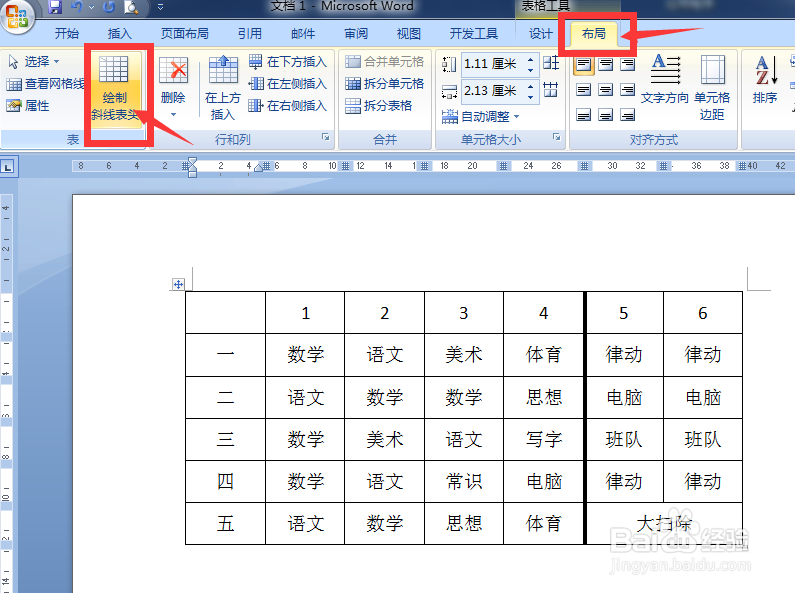Click the 三 row header cell
The height and width of the screenshot is (593, 795).
click(225, 439)
